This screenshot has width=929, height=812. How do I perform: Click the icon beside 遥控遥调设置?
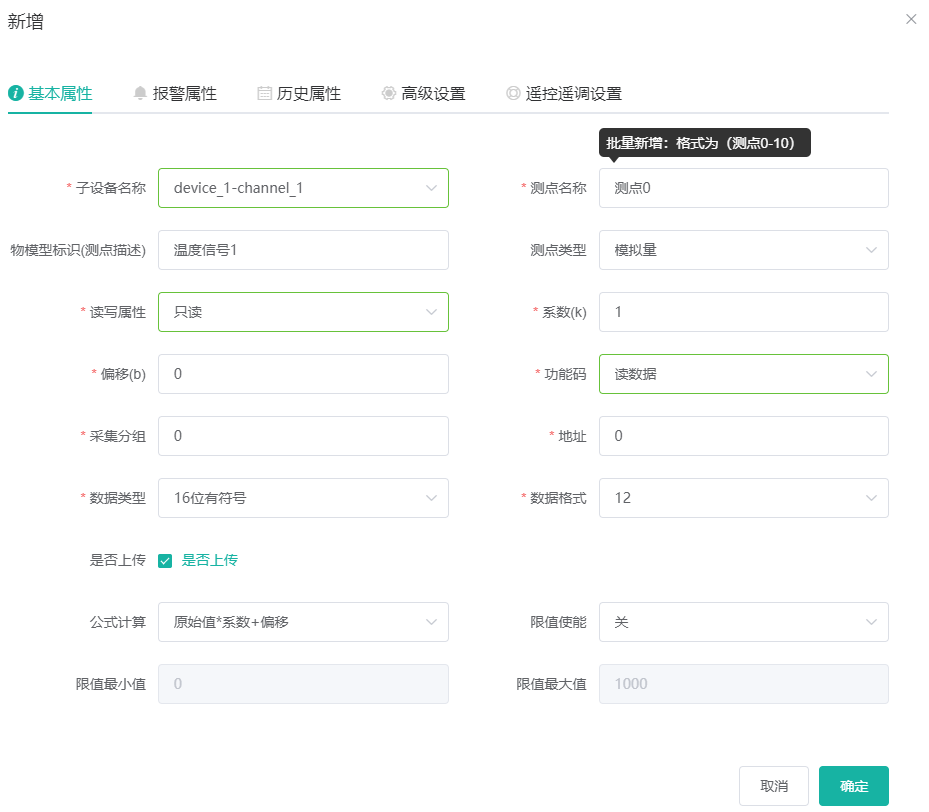point(513,93)
